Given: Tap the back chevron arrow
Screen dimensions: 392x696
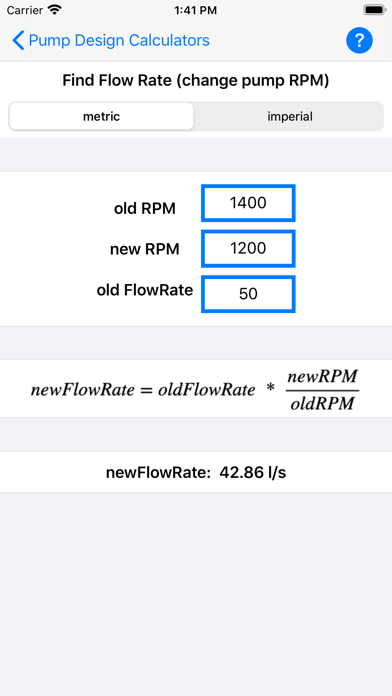Looking at the screenshot, I should pyautogui.click(x=18, y=40).
